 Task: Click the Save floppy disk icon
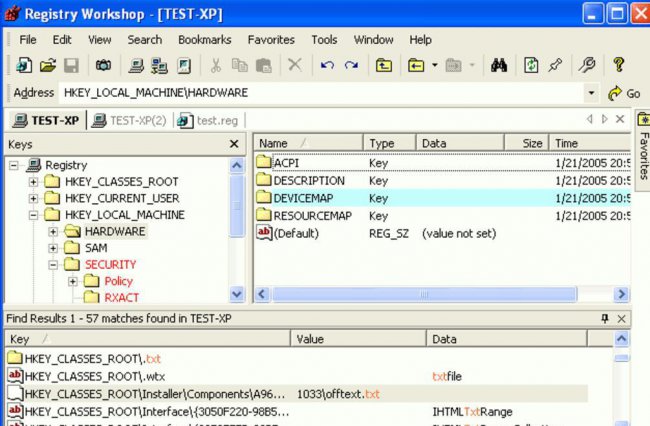tap(71, 65)
